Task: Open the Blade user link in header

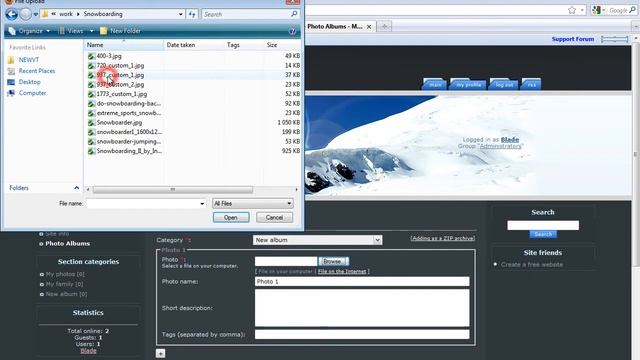Action: (510, 140)
